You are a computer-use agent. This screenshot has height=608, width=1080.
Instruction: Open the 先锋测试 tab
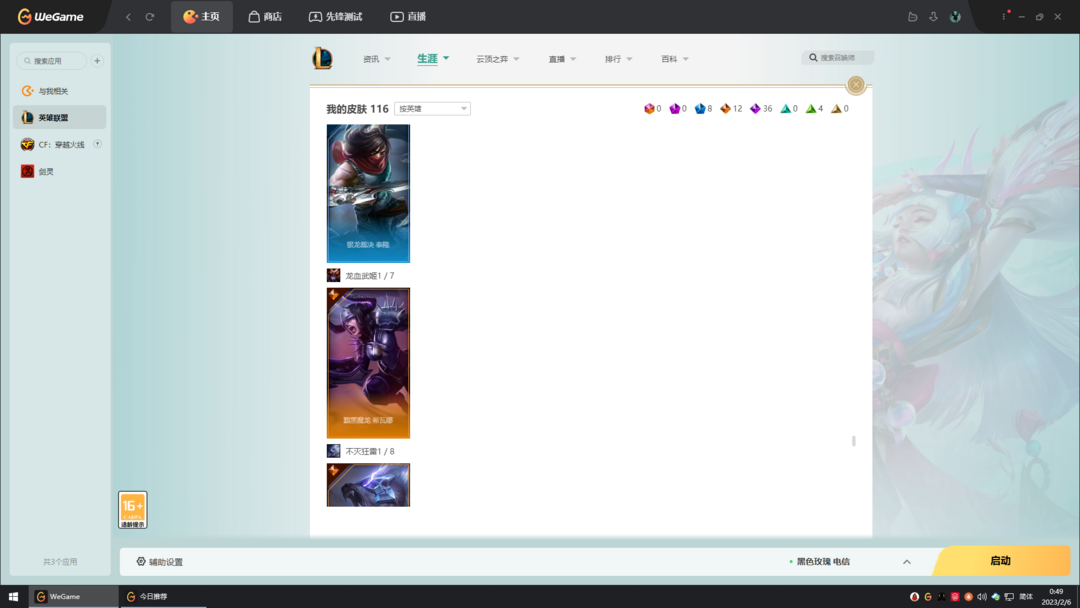[335, 17]
